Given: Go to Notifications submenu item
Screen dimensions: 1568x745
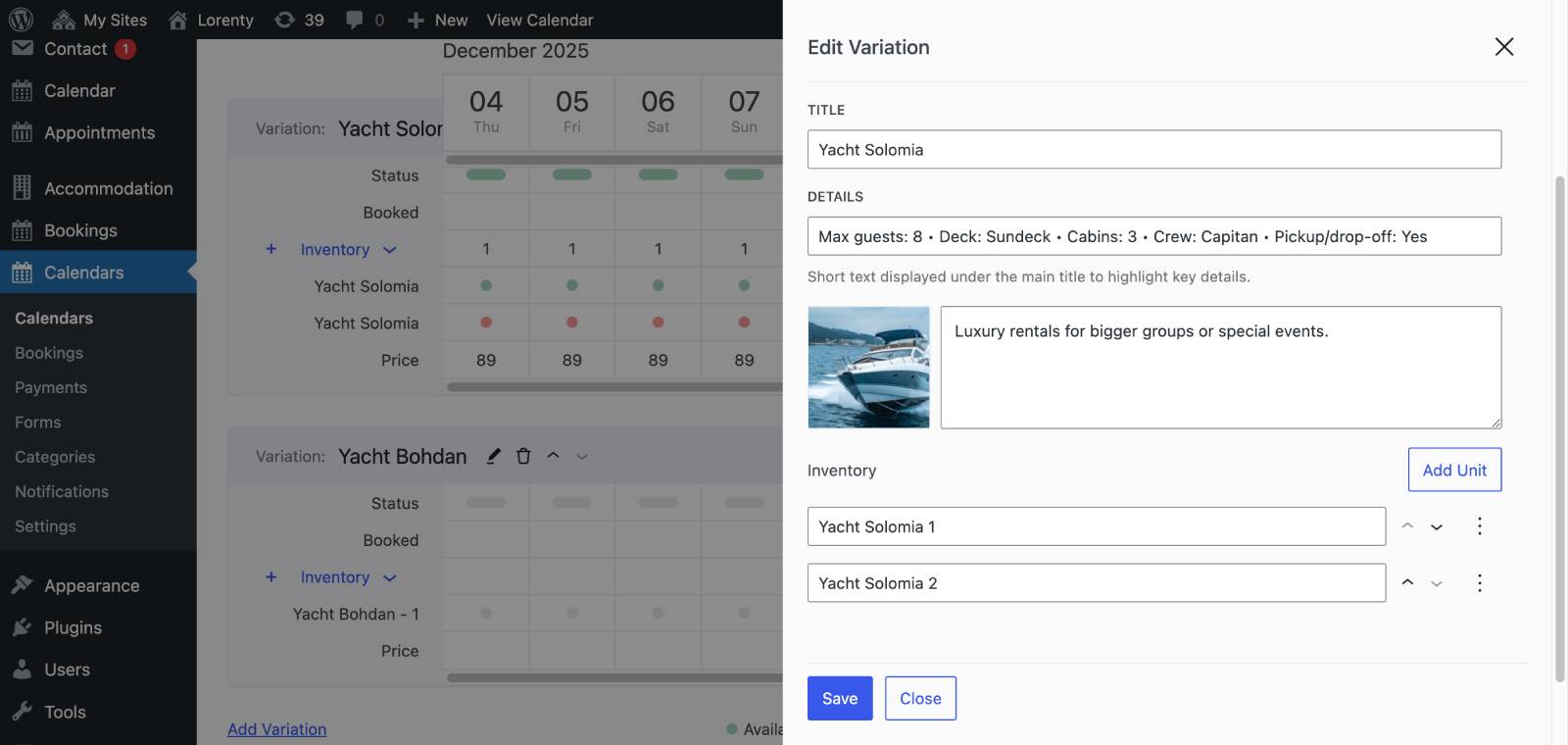Looking at the screenshot, I should (x=62, y=491).
